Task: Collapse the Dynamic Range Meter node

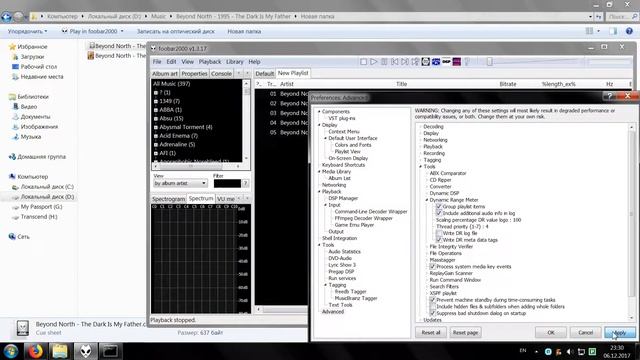Action: tap(427, 200)
